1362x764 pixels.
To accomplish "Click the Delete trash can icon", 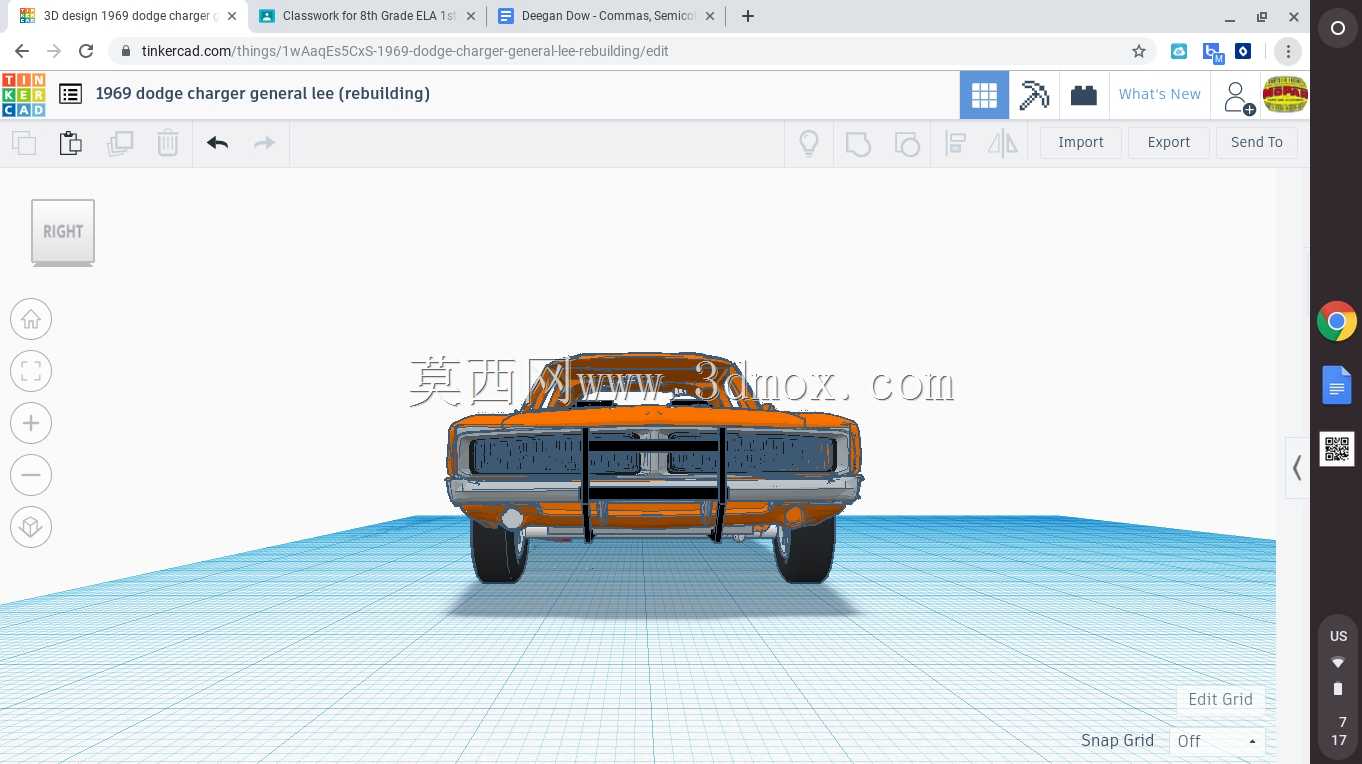I will (168, 143).
